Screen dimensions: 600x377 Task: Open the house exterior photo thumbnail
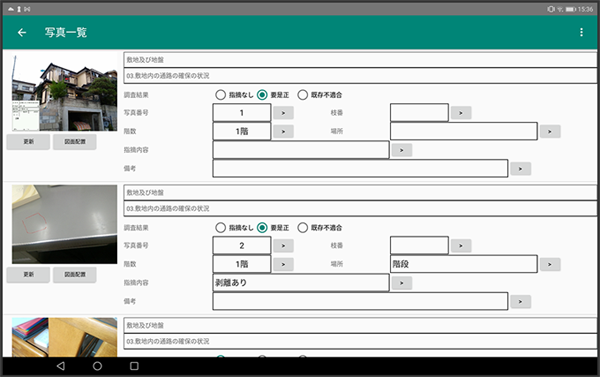pos(64,92)
